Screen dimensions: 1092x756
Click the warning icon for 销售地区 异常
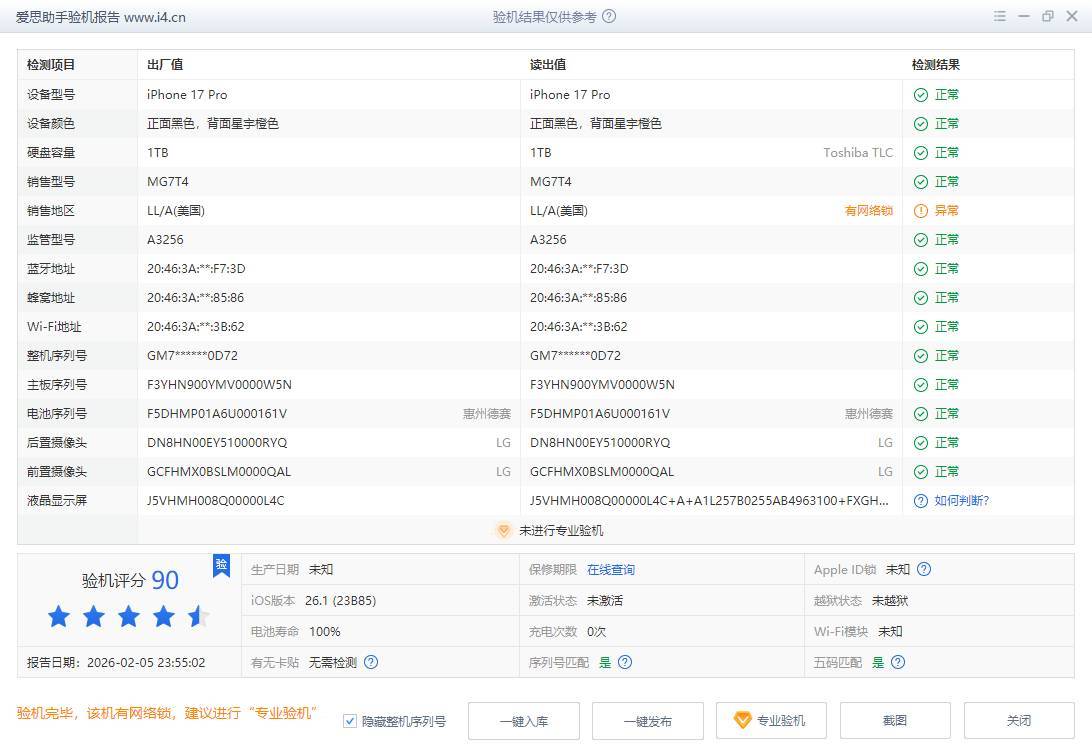[920, 211]
